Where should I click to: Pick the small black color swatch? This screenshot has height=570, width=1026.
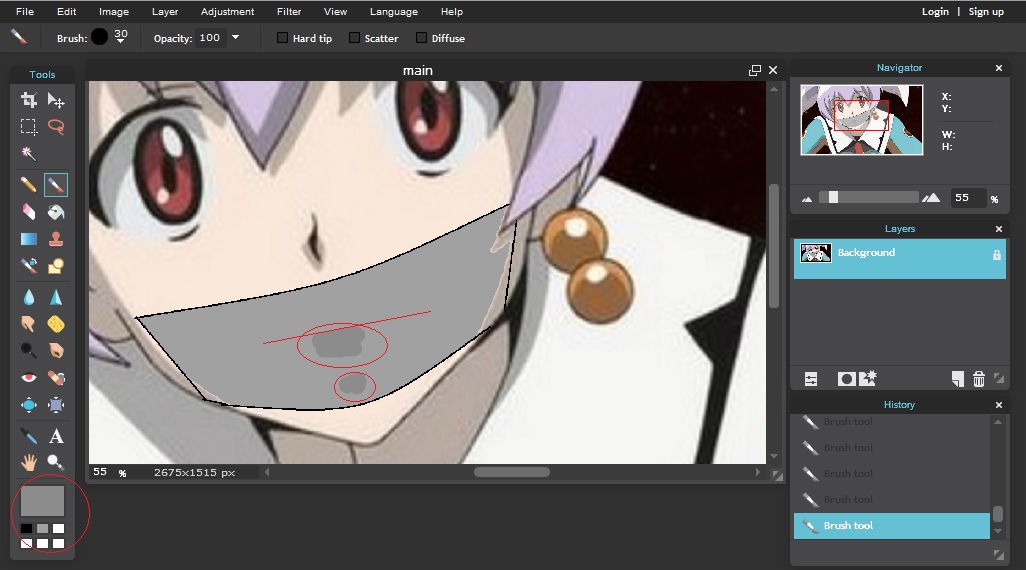(x=26, y=528)
